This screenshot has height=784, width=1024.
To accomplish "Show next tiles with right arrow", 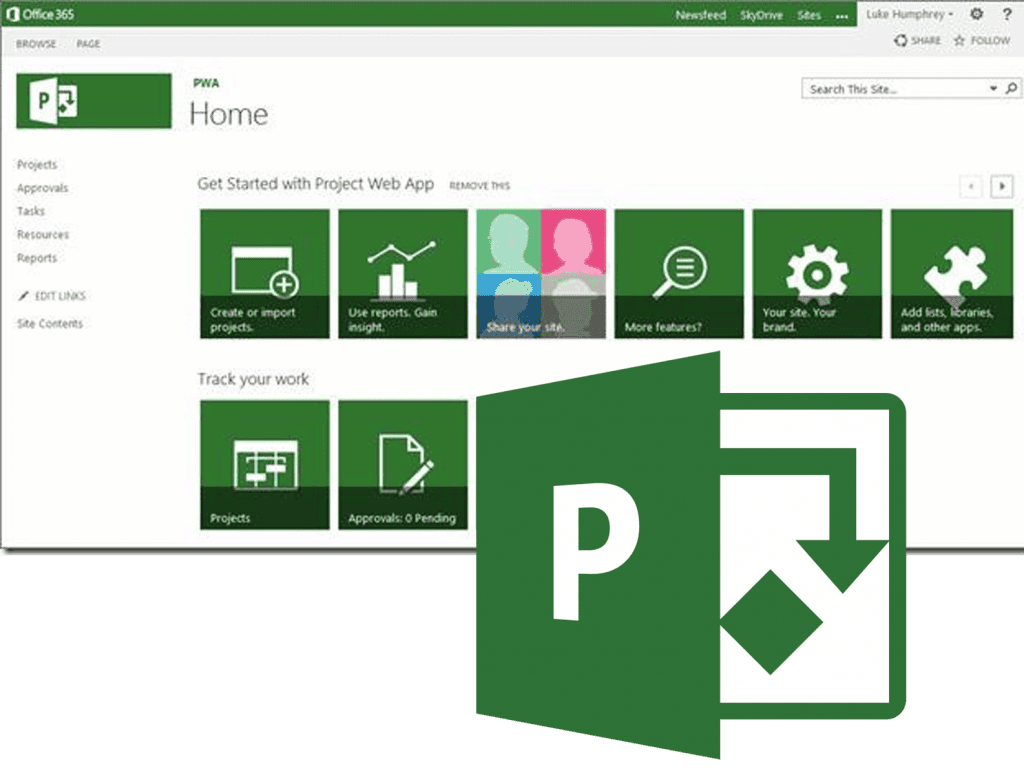I will point(1002,187).
